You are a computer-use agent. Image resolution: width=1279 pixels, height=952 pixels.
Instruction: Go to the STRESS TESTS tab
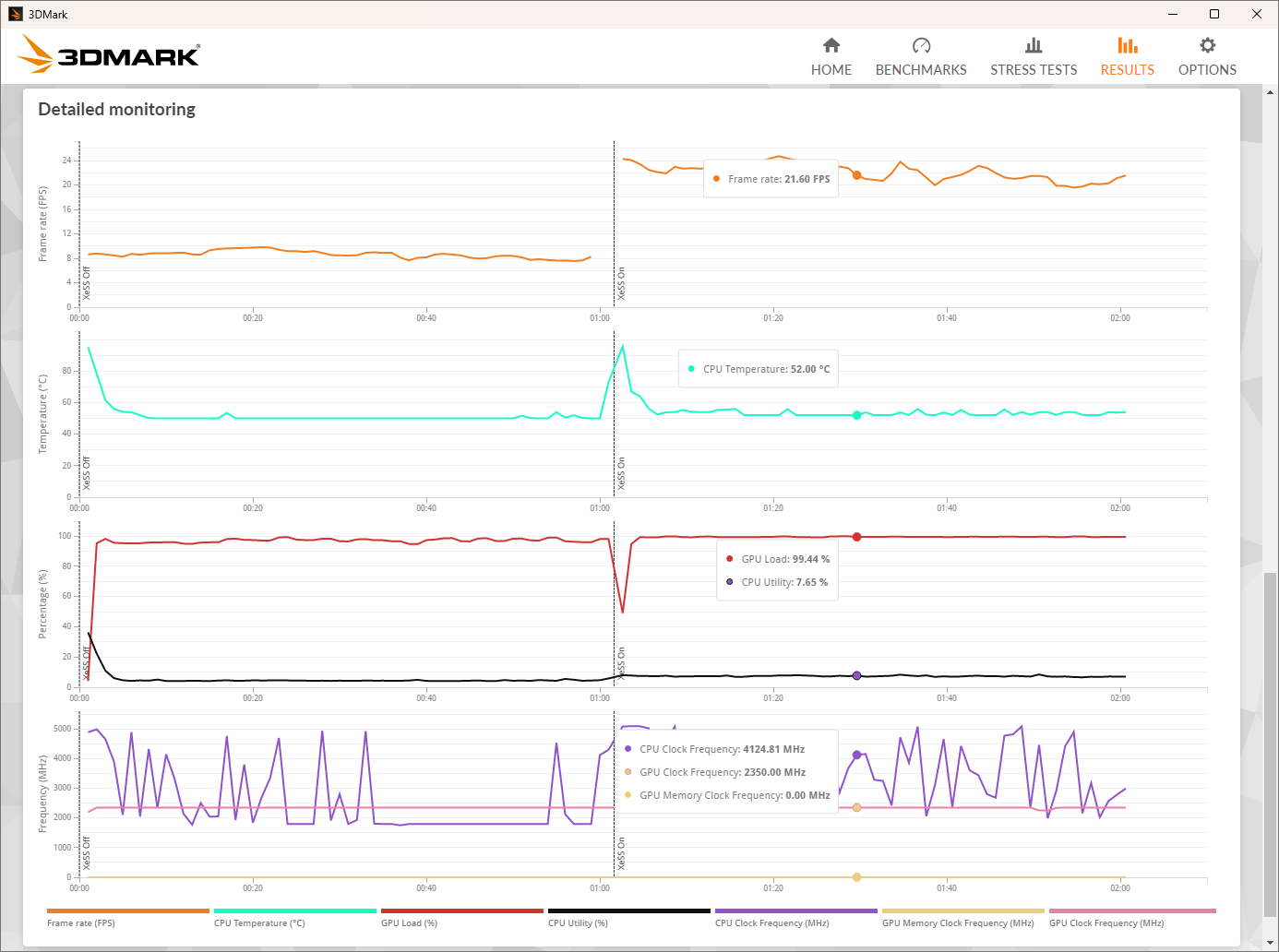(1034, 70)
